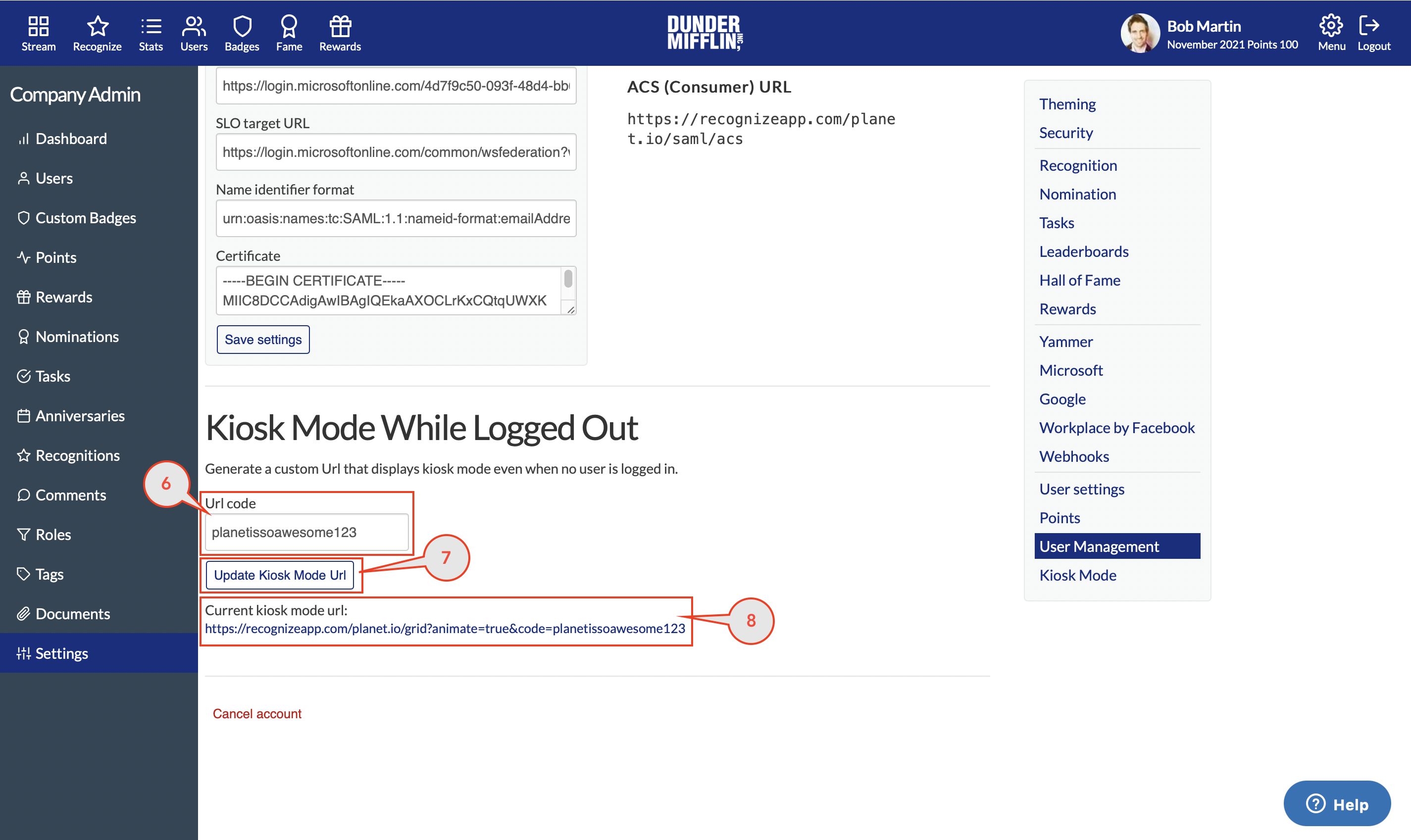Open Stats list icon in top bar
This screenshot has width=1411, height=840.
pos(151,26)
